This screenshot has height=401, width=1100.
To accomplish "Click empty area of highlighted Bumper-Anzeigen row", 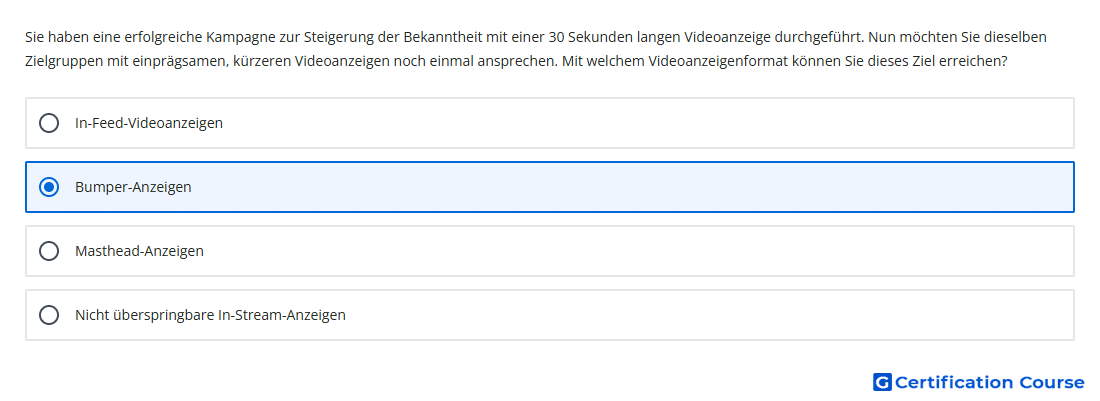I will [631, 187].
